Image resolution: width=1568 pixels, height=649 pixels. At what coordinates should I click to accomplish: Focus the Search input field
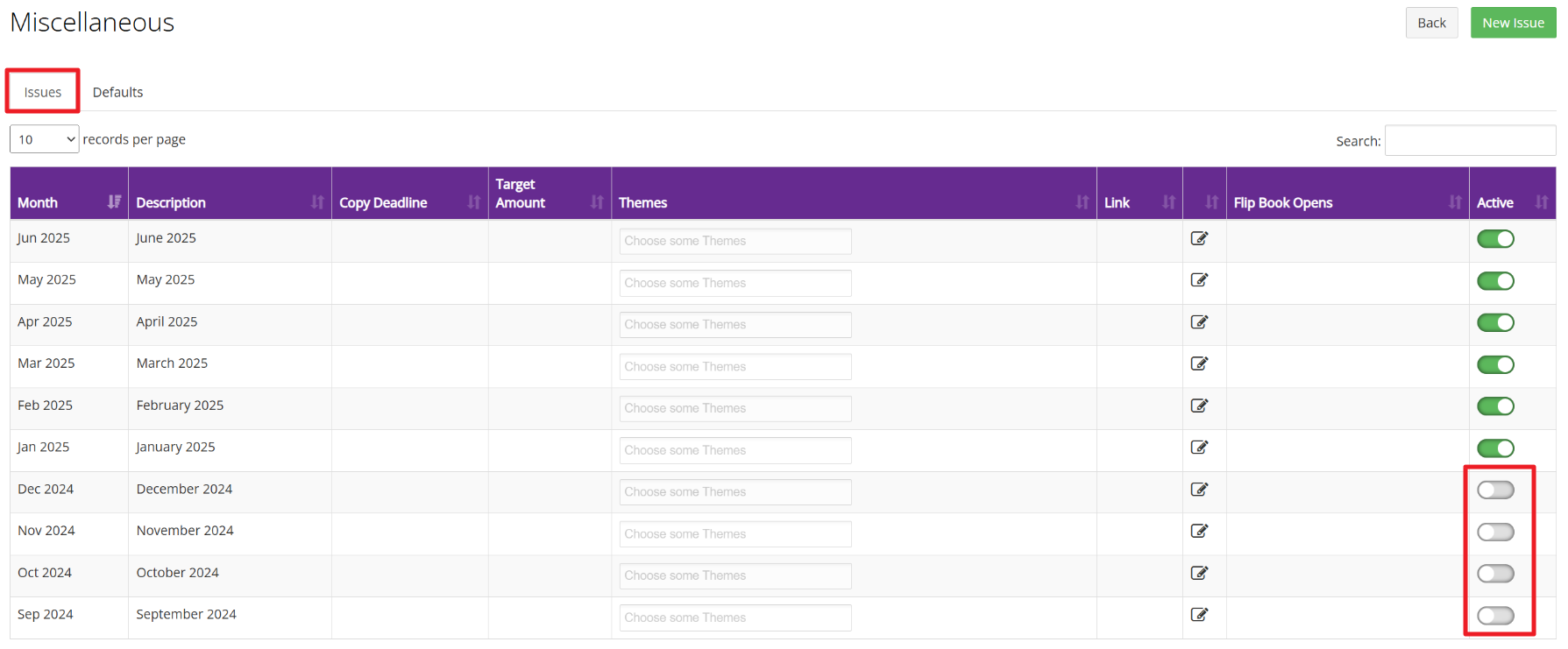click(x=1470, y=140)
